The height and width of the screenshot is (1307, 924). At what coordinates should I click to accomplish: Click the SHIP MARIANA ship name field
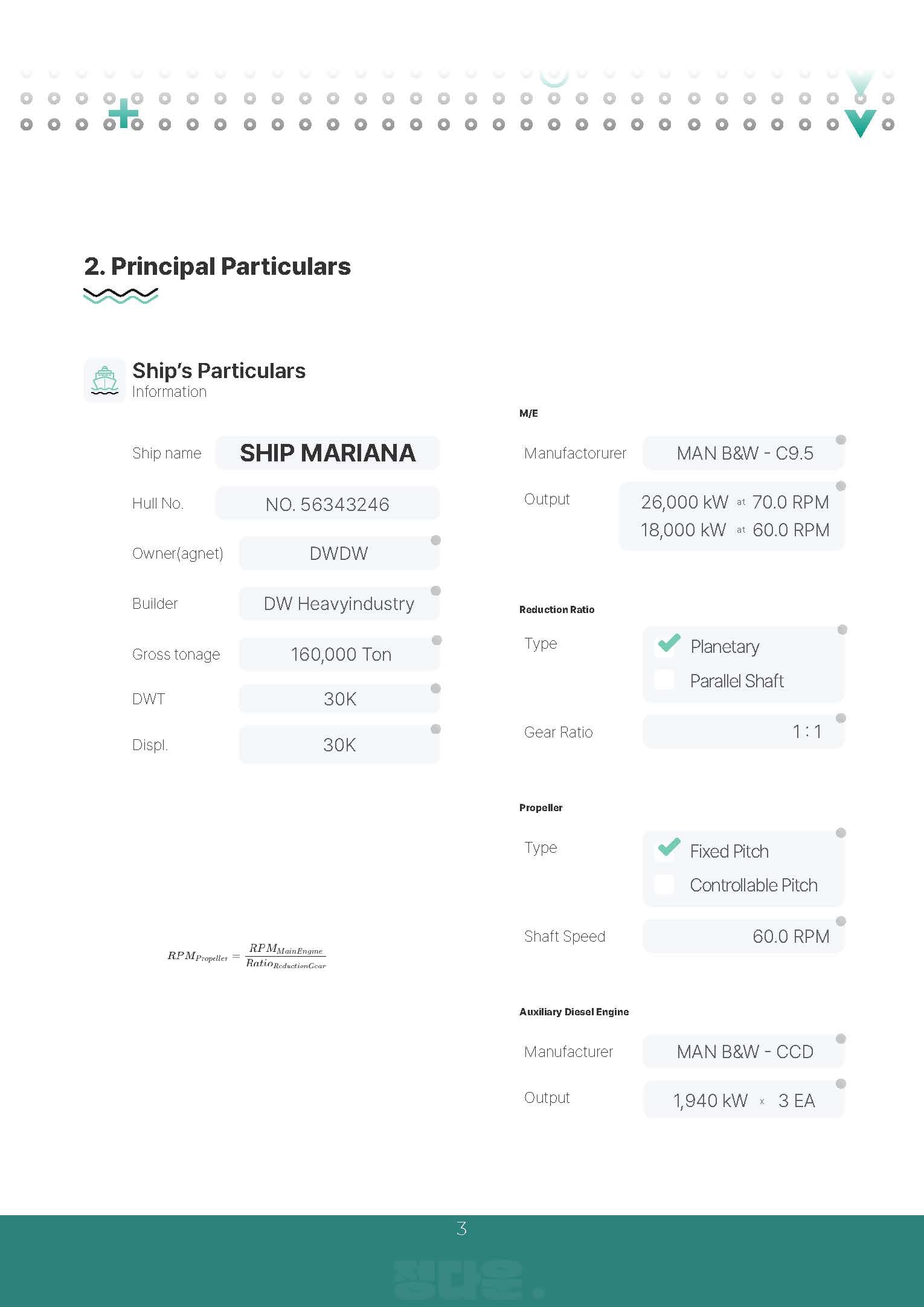coord(327,453)
